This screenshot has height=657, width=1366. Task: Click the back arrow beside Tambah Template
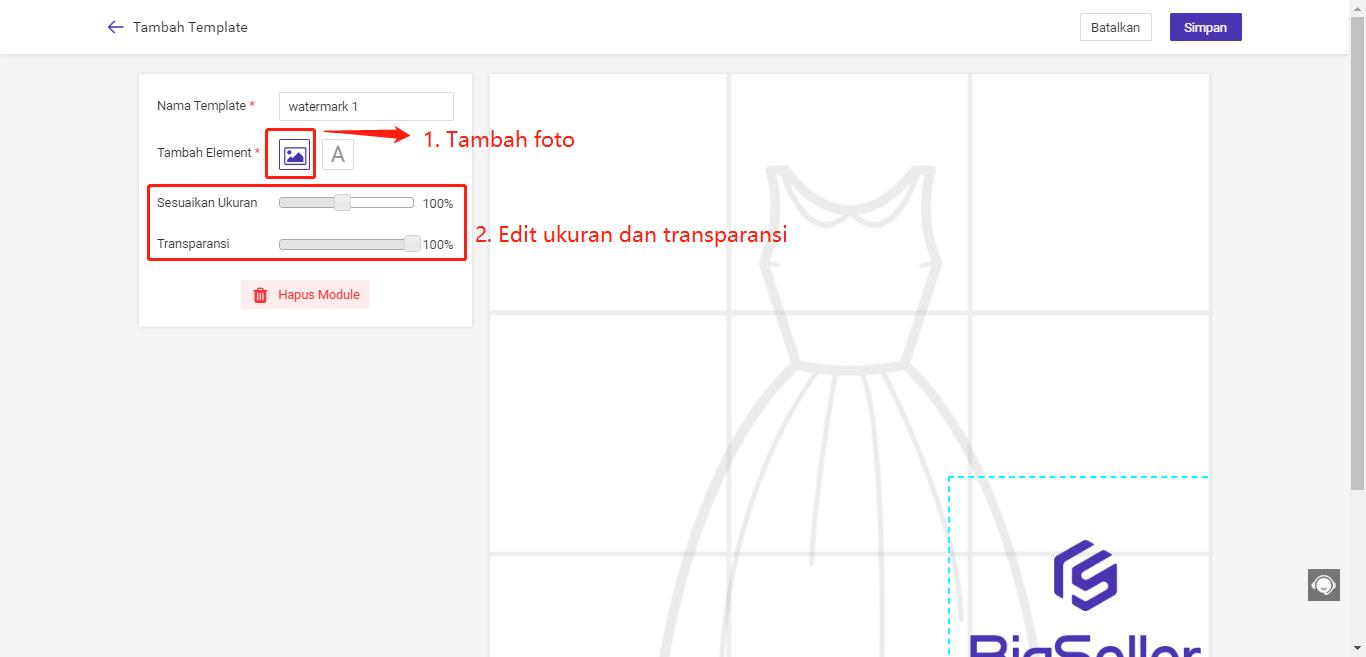(115, 27)
